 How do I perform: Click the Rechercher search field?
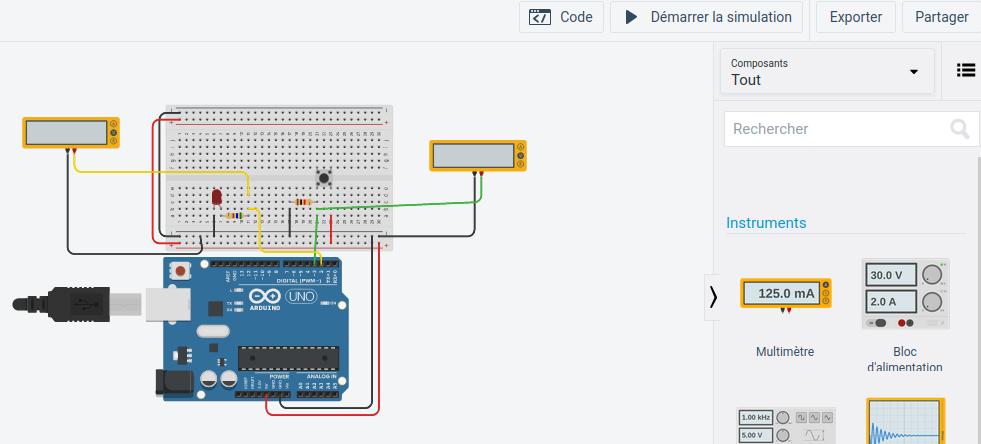836,129
